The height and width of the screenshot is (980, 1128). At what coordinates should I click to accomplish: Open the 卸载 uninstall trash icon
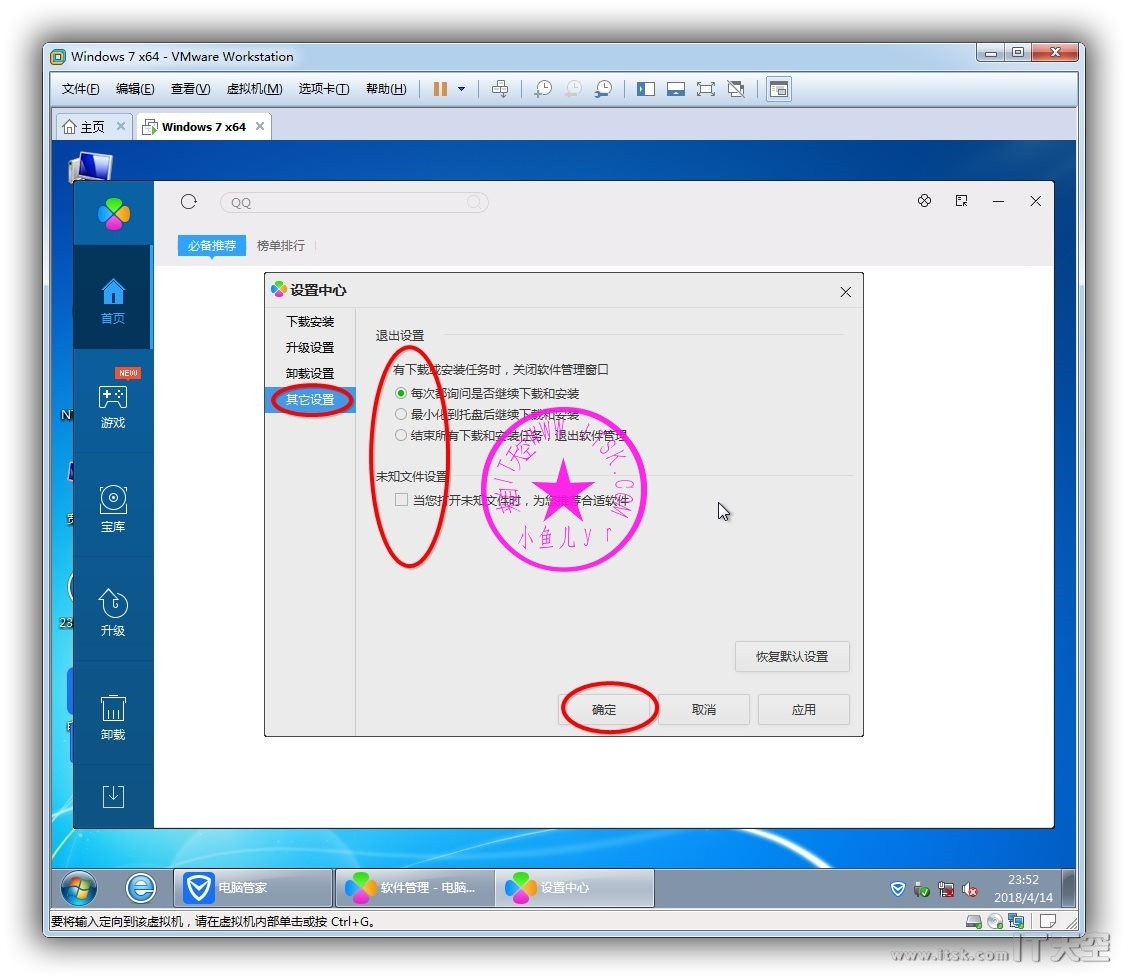[113, 716]
